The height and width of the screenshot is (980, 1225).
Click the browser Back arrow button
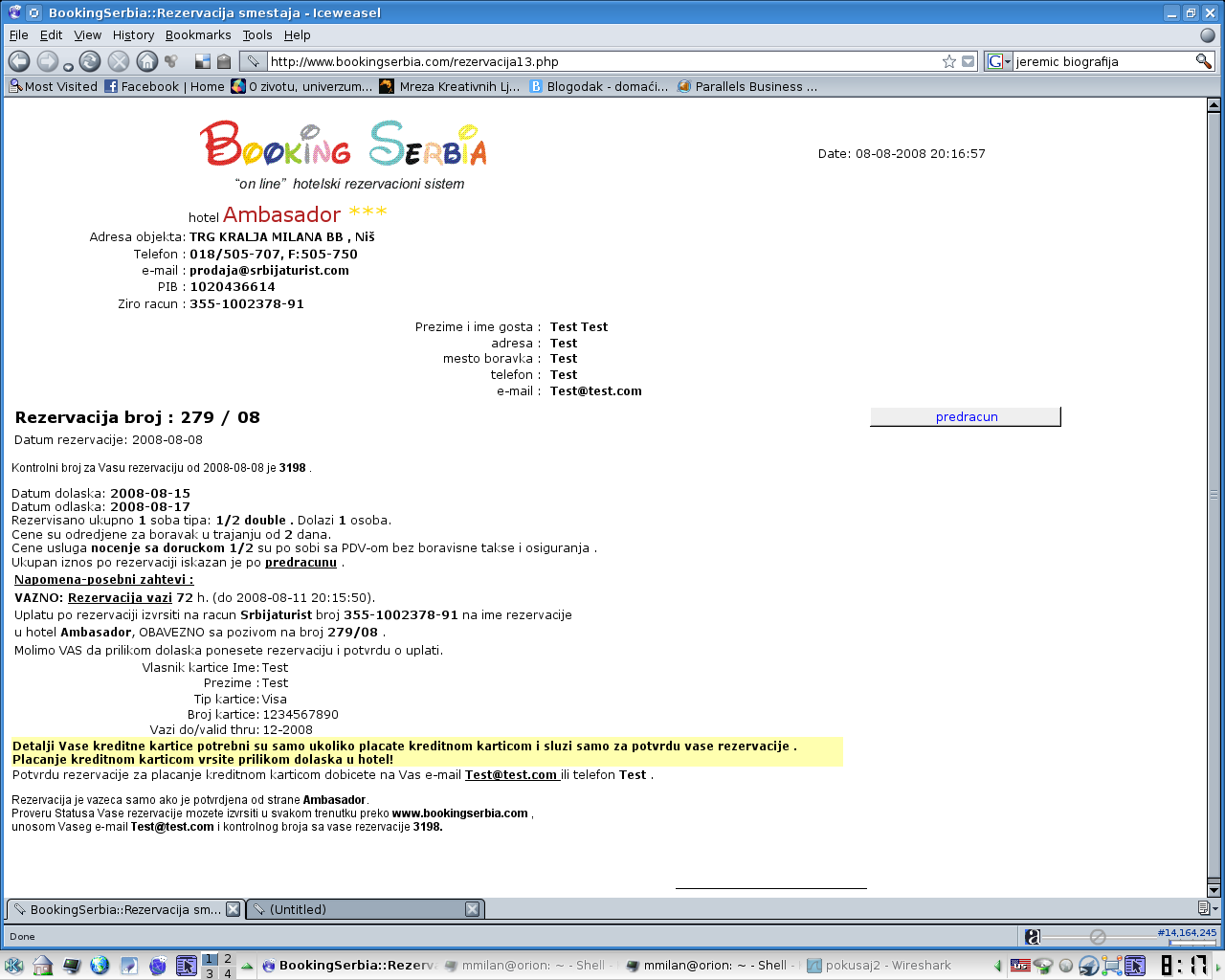tap(19, 61)
